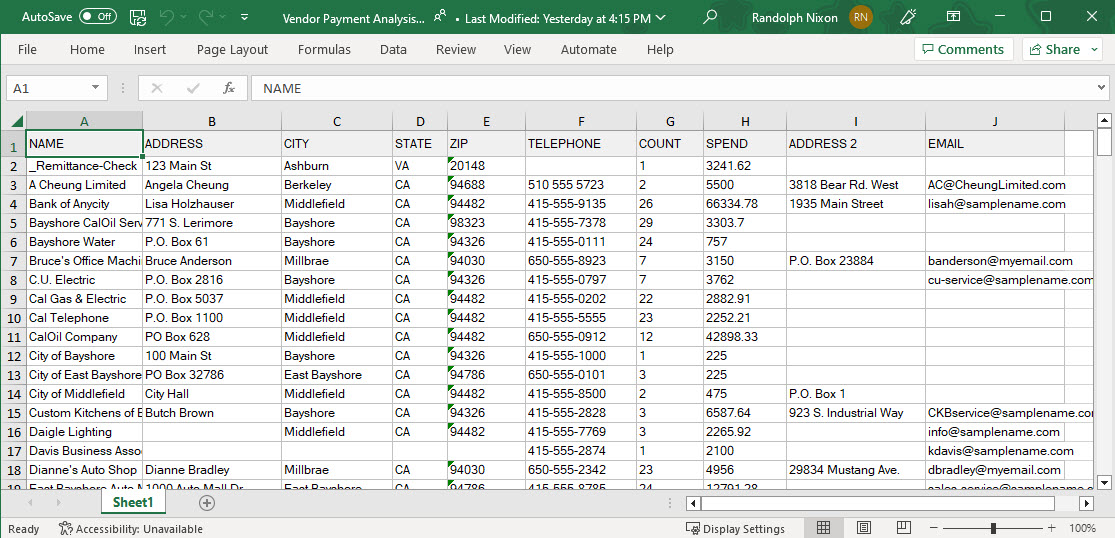This screenshot has width=1115, height=538.
Task: Select Normal view in status bar
Action: coord(824,528)
